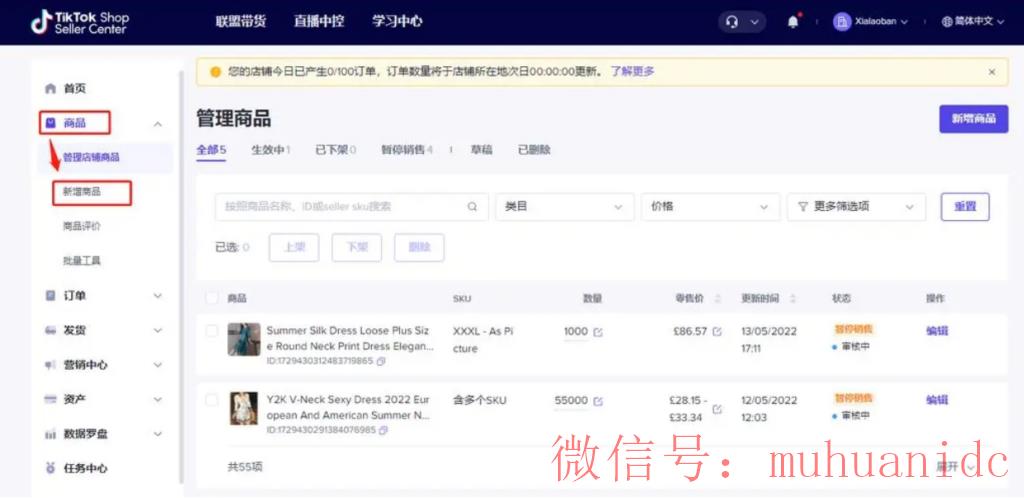Check the Summer Silk Dress row checkbox
The width and height of the screenshot is (1024, 498).
click(211, 331)
